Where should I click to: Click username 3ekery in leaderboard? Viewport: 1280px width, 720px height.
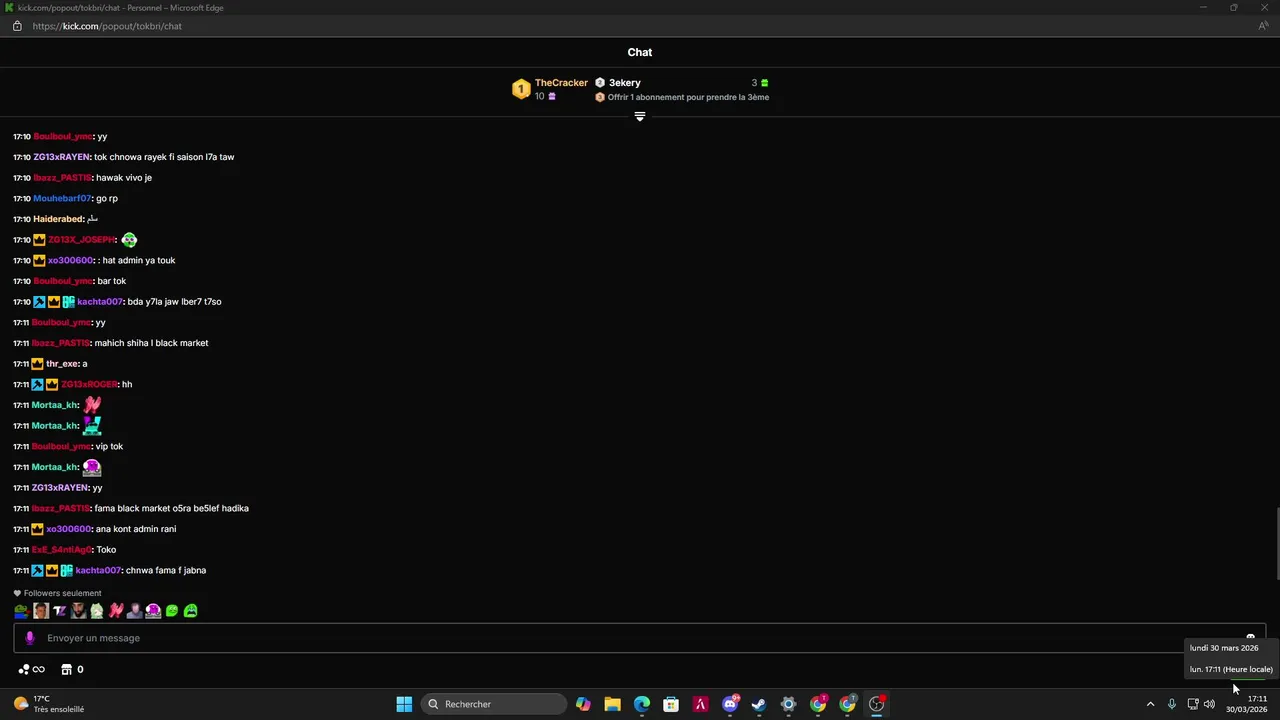click(x=625, y=83)
